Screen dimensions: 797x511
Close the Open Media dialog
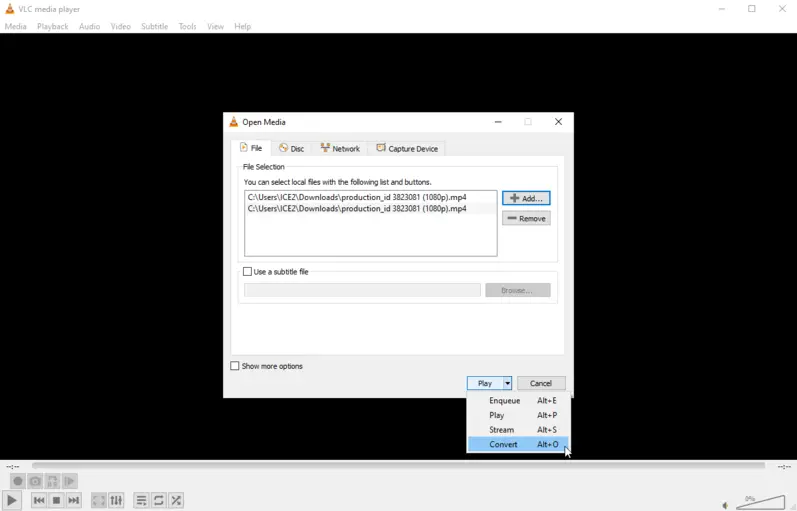558,122
